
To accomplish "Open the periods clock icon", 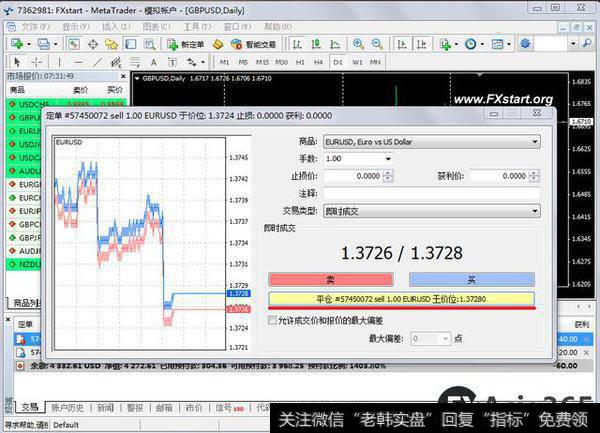I will pos(471,44).
